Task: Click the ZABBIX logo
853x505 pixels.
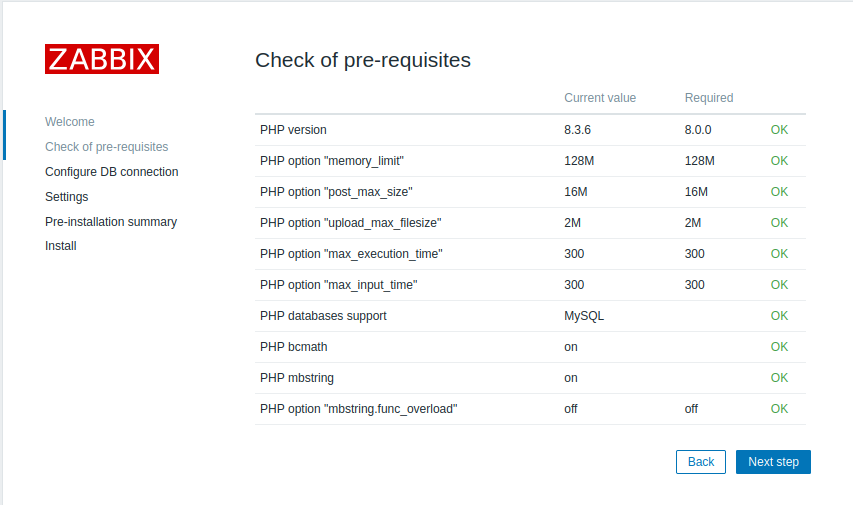Action: (102, 59)
